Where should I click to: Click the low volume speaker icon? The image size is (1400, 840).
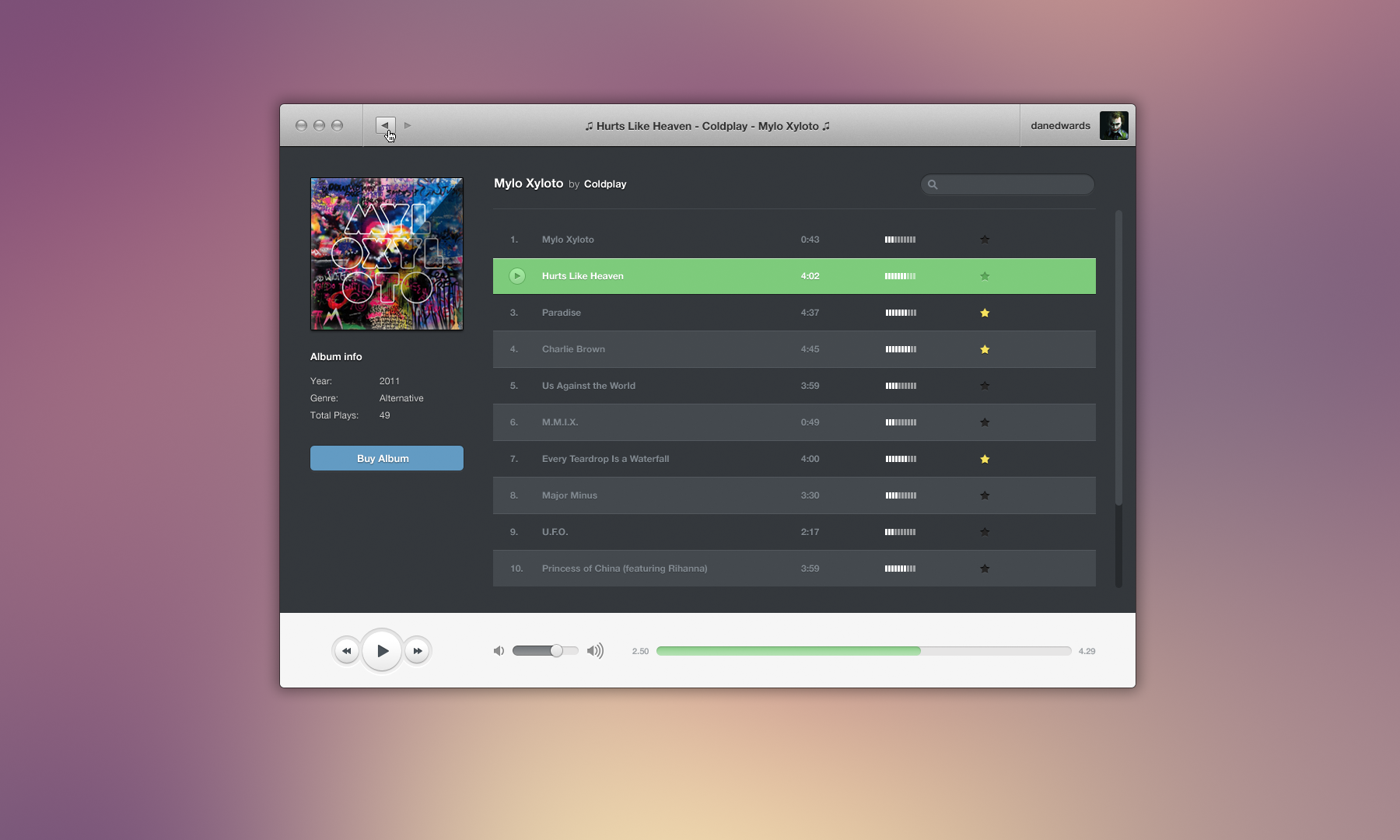499,651
